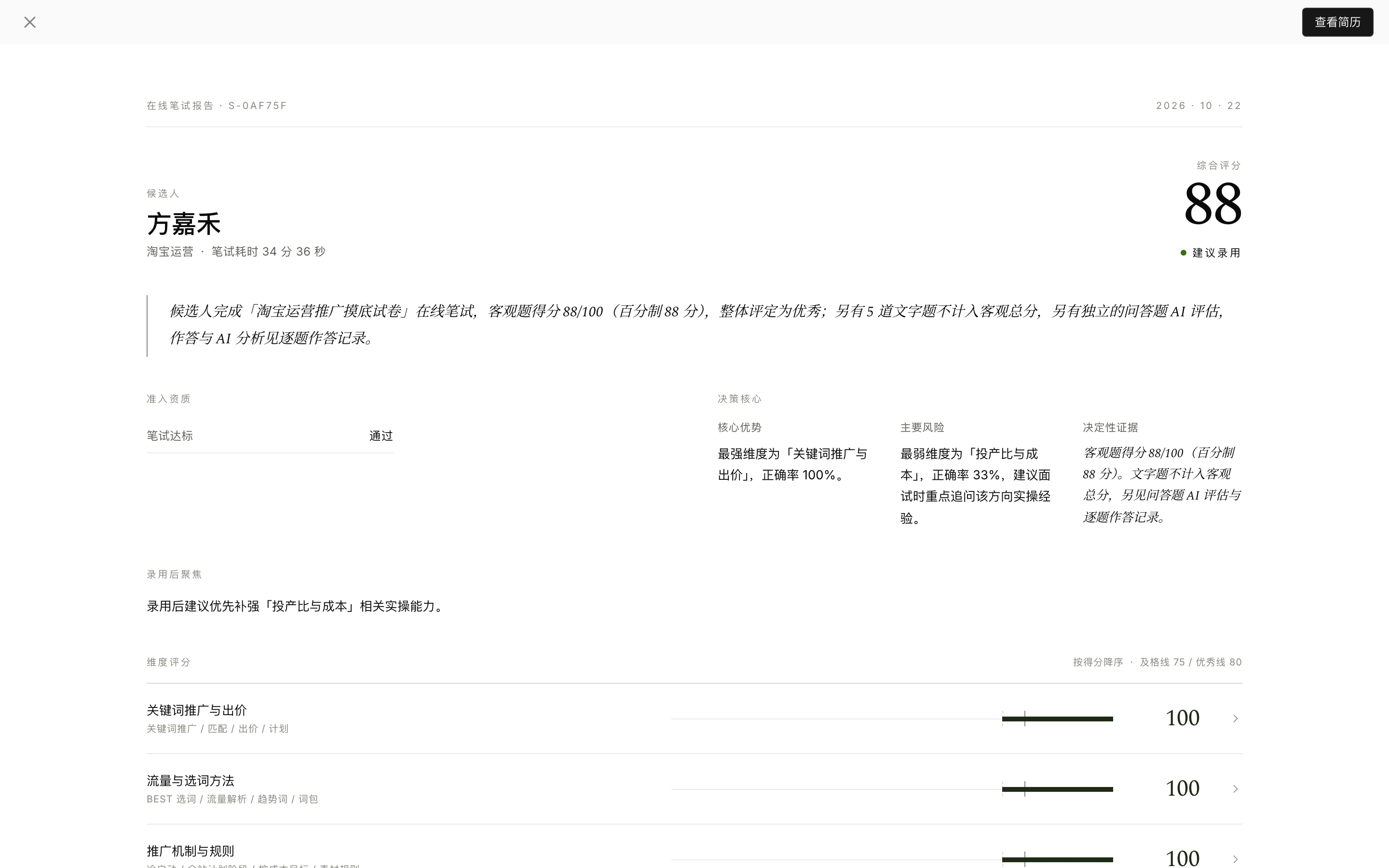
Task: Click the 核心优势 heading
Action: pyautogui.click(x=739, y=428)
